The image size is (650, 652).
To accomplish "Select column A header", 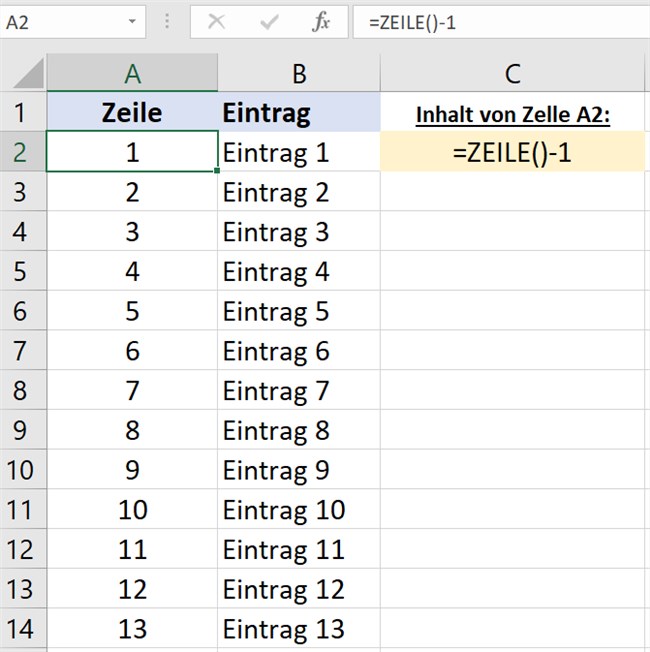I will (x=132, y=73).
